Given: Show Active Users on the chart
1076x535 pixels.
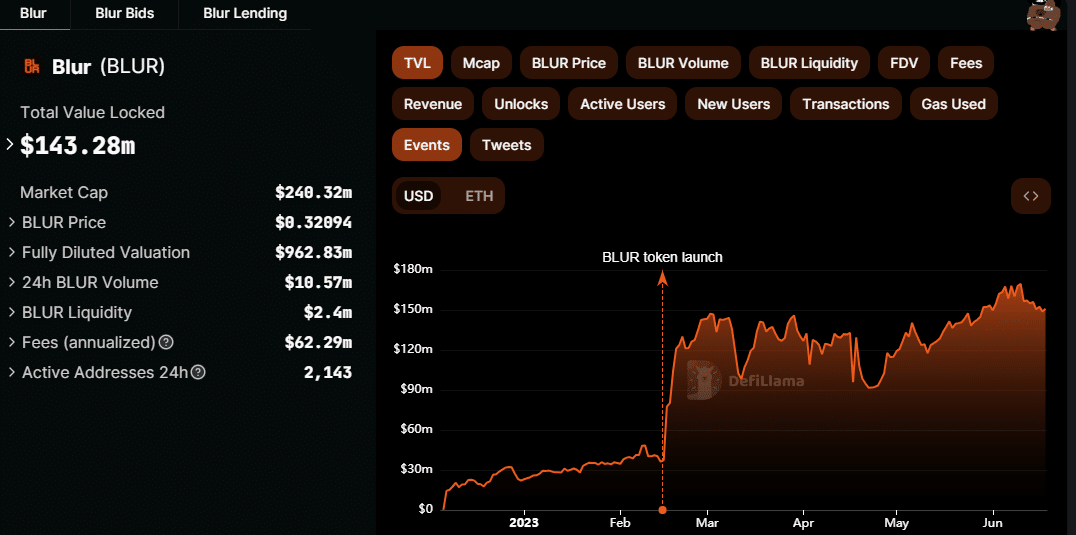Looking at the screenshot, I should pos(622,104).
